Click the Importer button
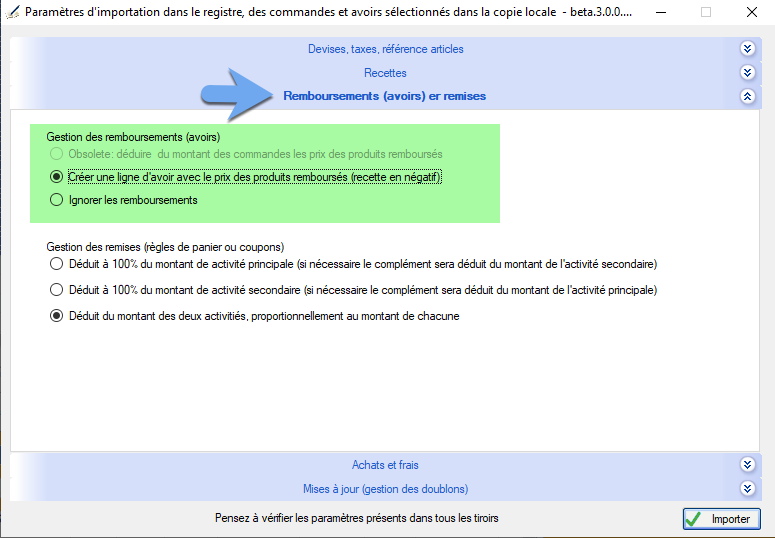This screenshot has height=538, width=775. click(x=722, y=519)
